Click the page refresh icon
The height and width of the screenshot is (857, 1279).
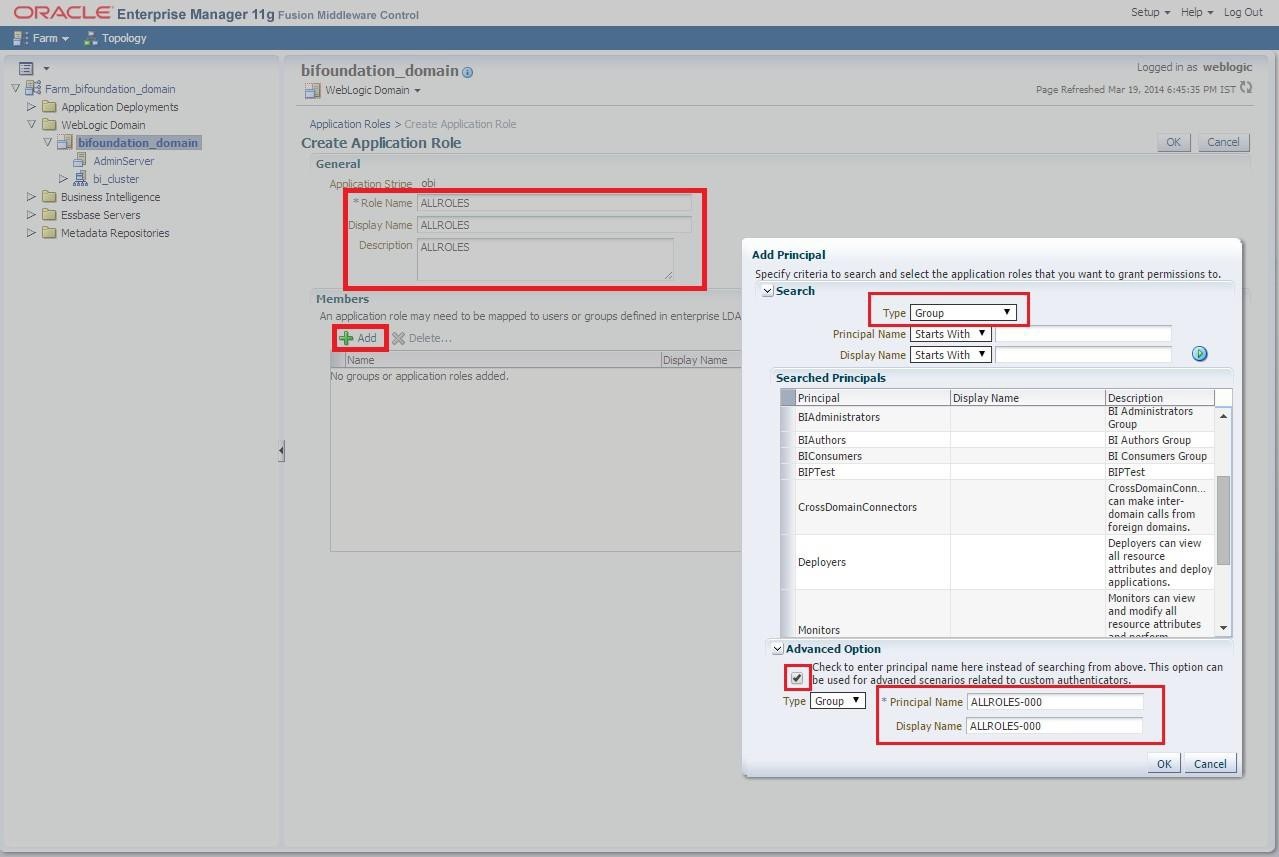1246,88
